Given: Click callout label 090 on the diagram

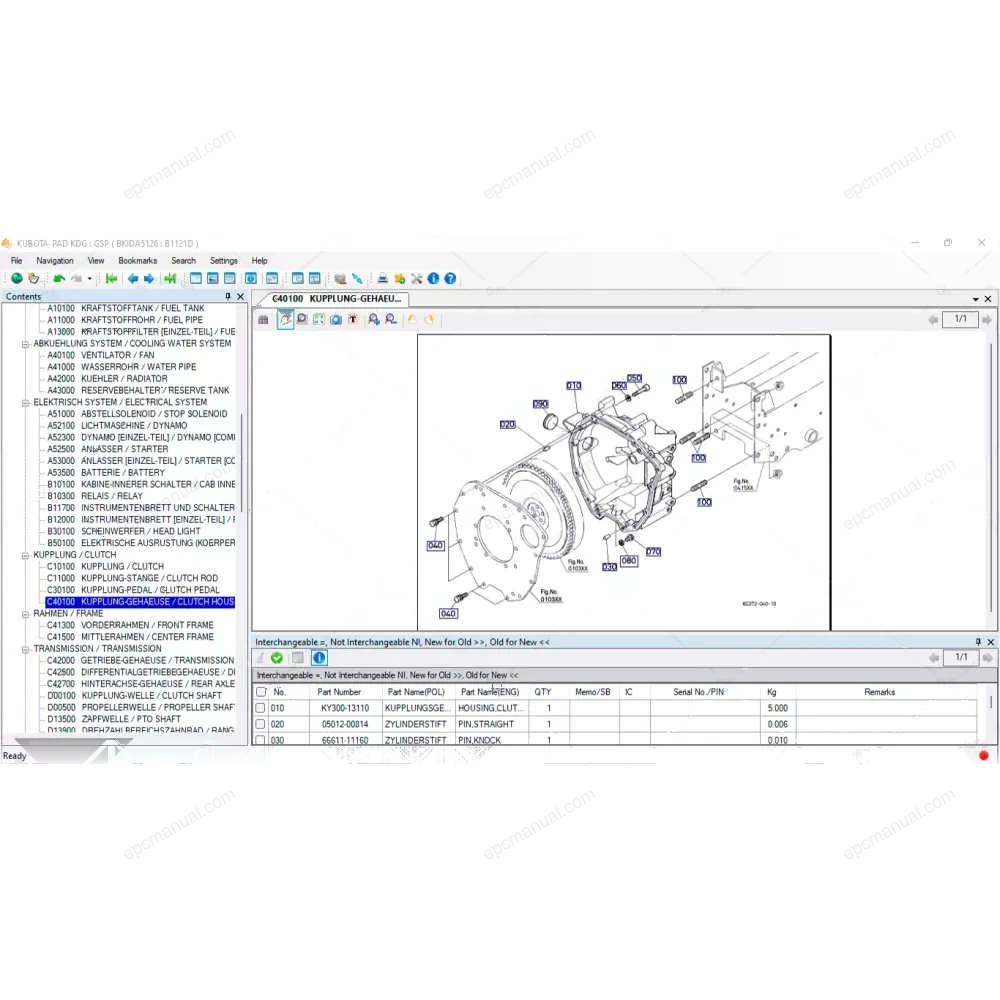Looking at the screenshot, I should [x=540, y=404].
